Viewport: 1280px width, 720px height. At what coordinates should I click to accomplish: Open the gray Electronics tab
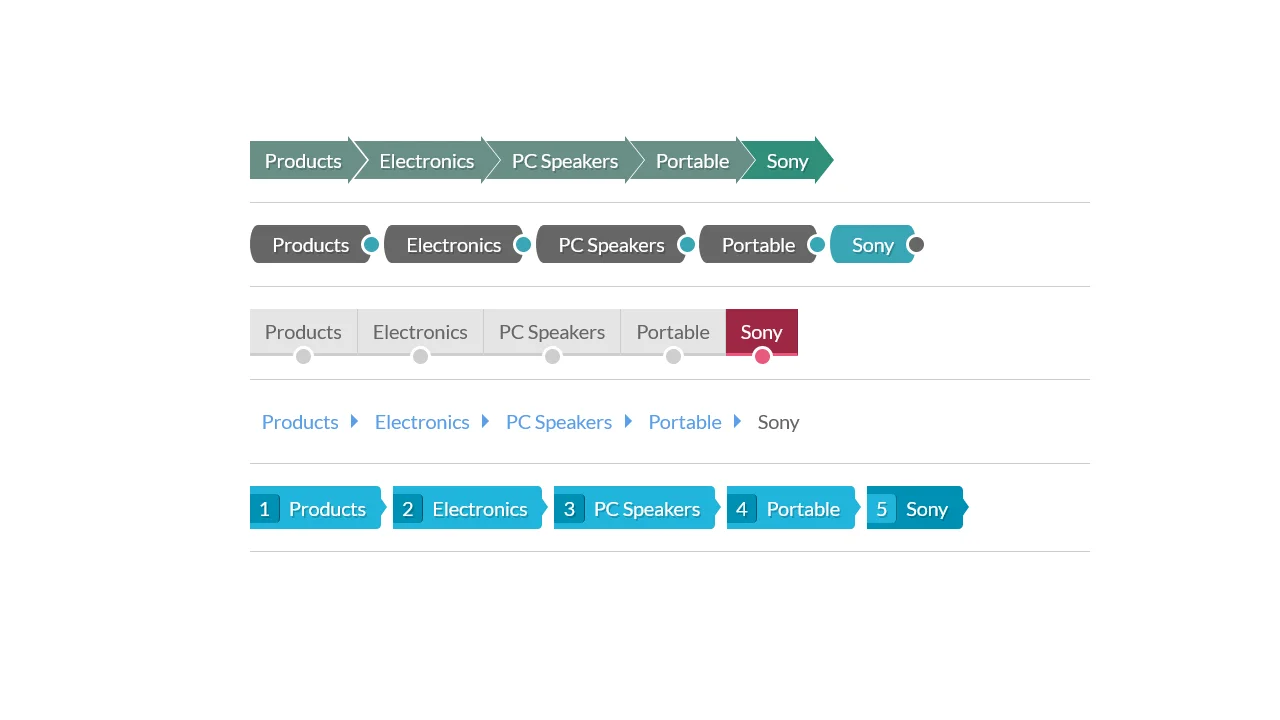pos(420,332)
